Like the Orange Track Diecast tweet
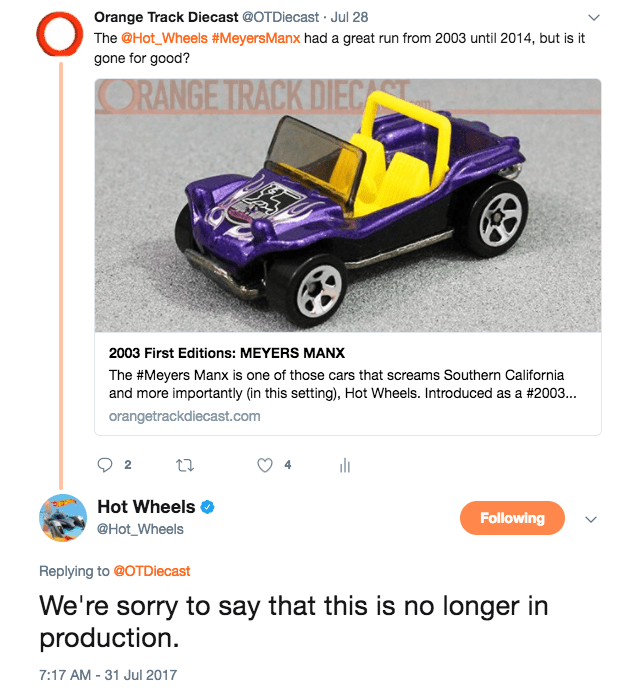This screenshot has height=694, width=635. coord(265,465)
